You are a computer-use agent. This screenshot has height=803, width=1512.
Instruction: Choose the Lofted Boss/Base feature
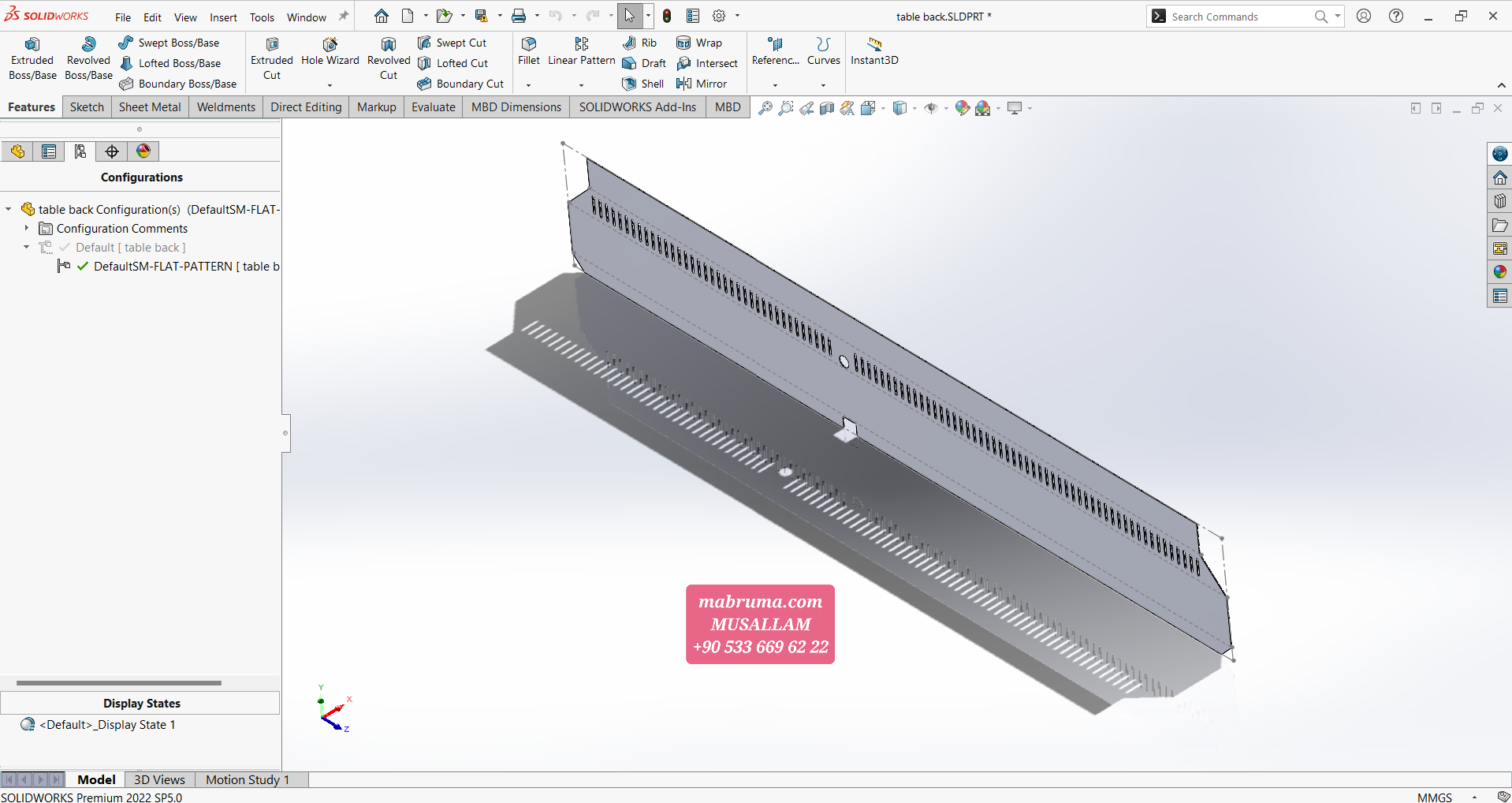click(170, 63)
